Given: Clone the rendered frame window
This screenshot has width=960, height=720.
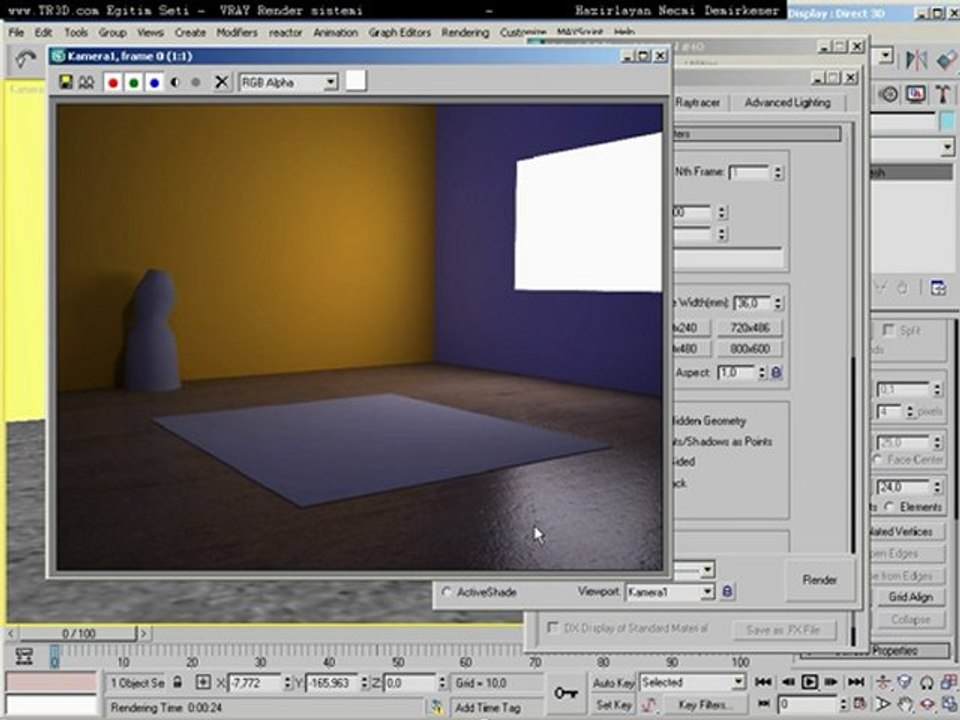Looking at the screenshot, I should click(x=86, y=82).
